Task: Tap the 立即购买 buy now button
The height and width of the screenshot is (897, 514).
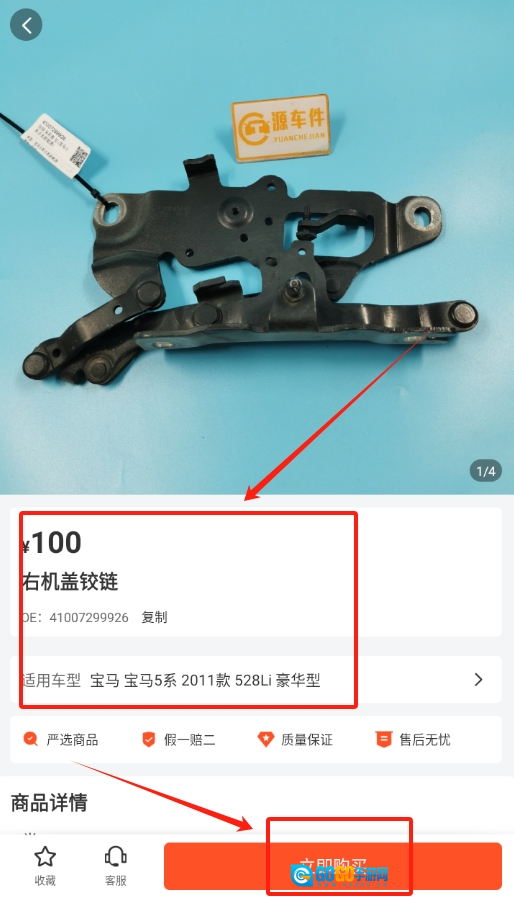Action: click(333, 866)
